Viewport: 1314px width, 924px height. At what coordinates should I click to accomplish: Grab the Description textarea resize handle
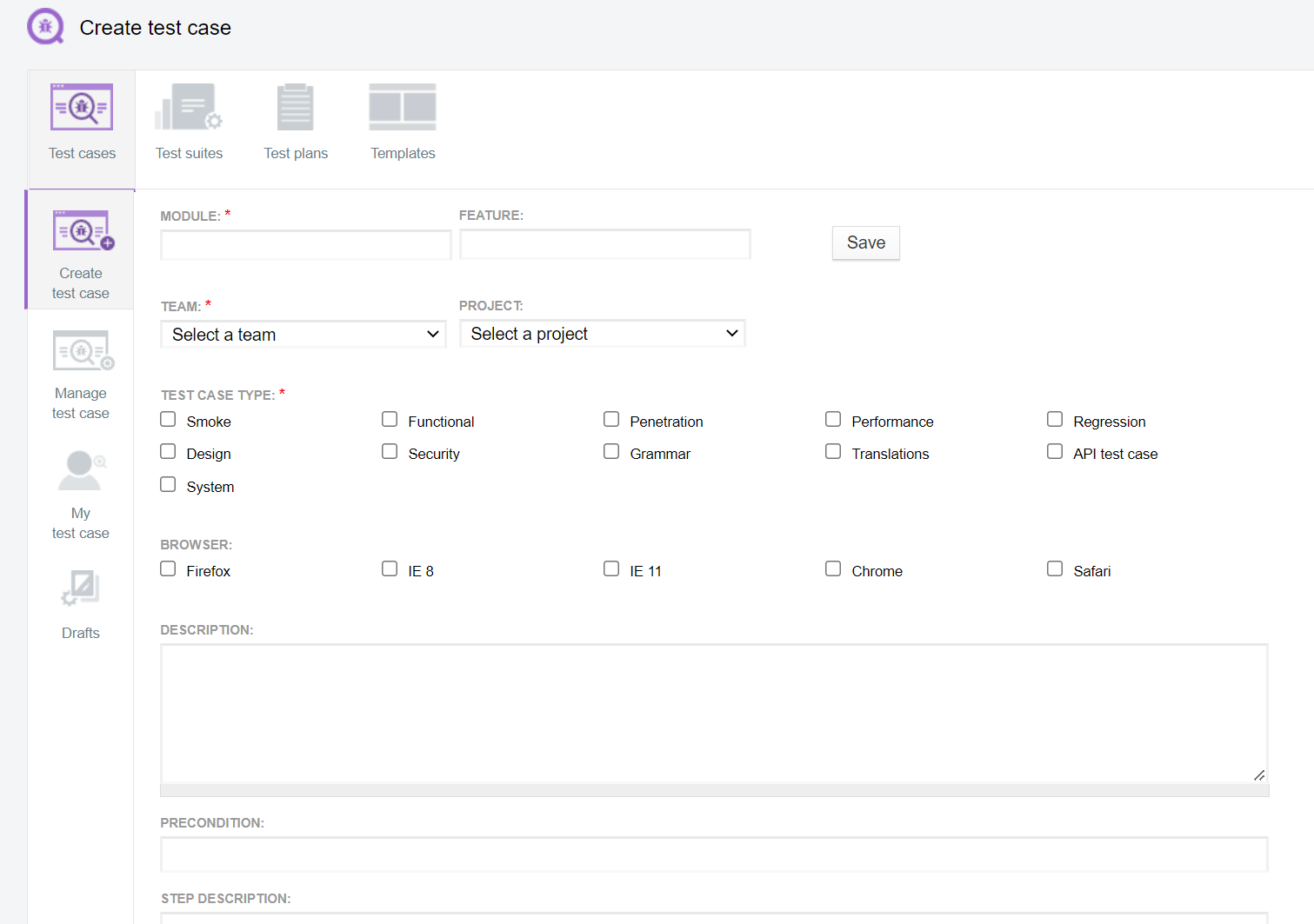click(x=1258, y=774)
